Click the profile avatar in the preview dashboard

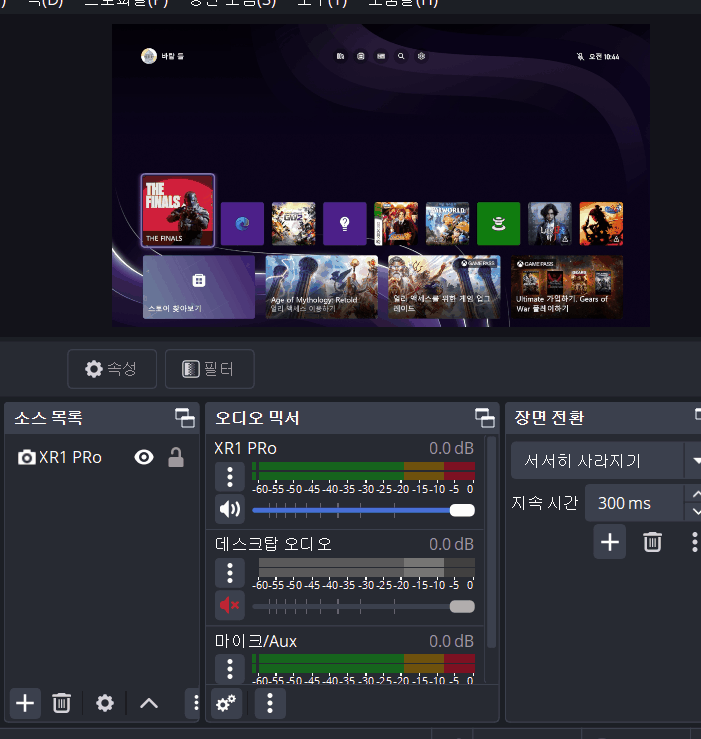(x=149, y=56)
